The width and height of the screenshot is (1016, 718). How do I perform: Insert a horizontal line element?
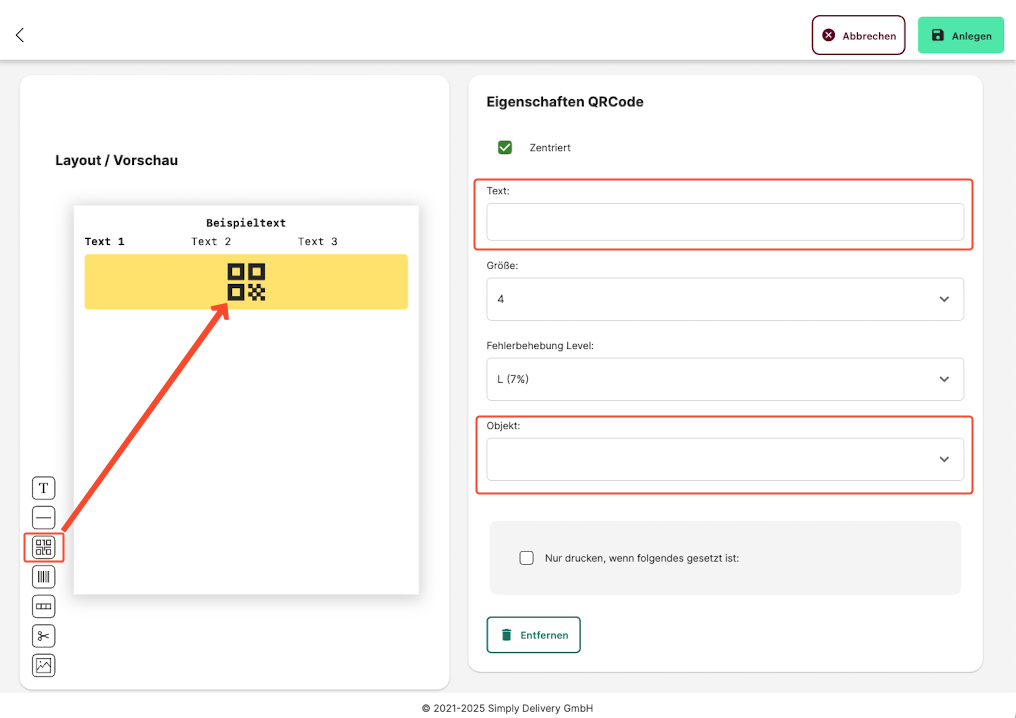pos(43,518)
